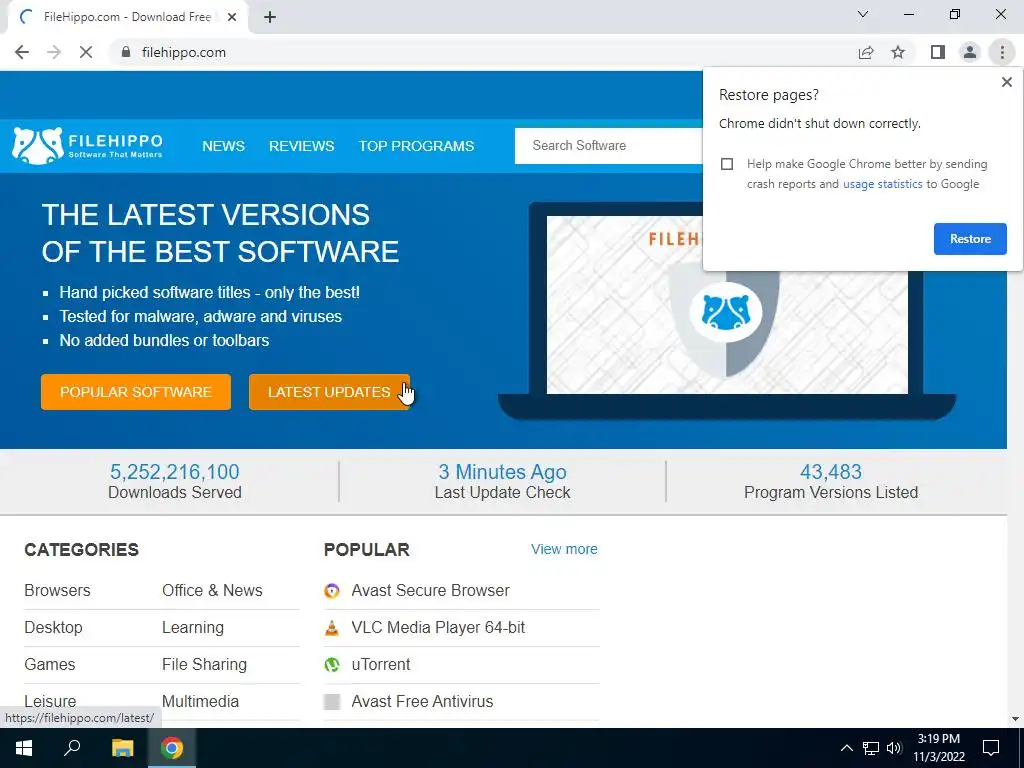The image size is (1024, 768).
Task: Show hidden system tray icons
Action: tap(846, 748)
